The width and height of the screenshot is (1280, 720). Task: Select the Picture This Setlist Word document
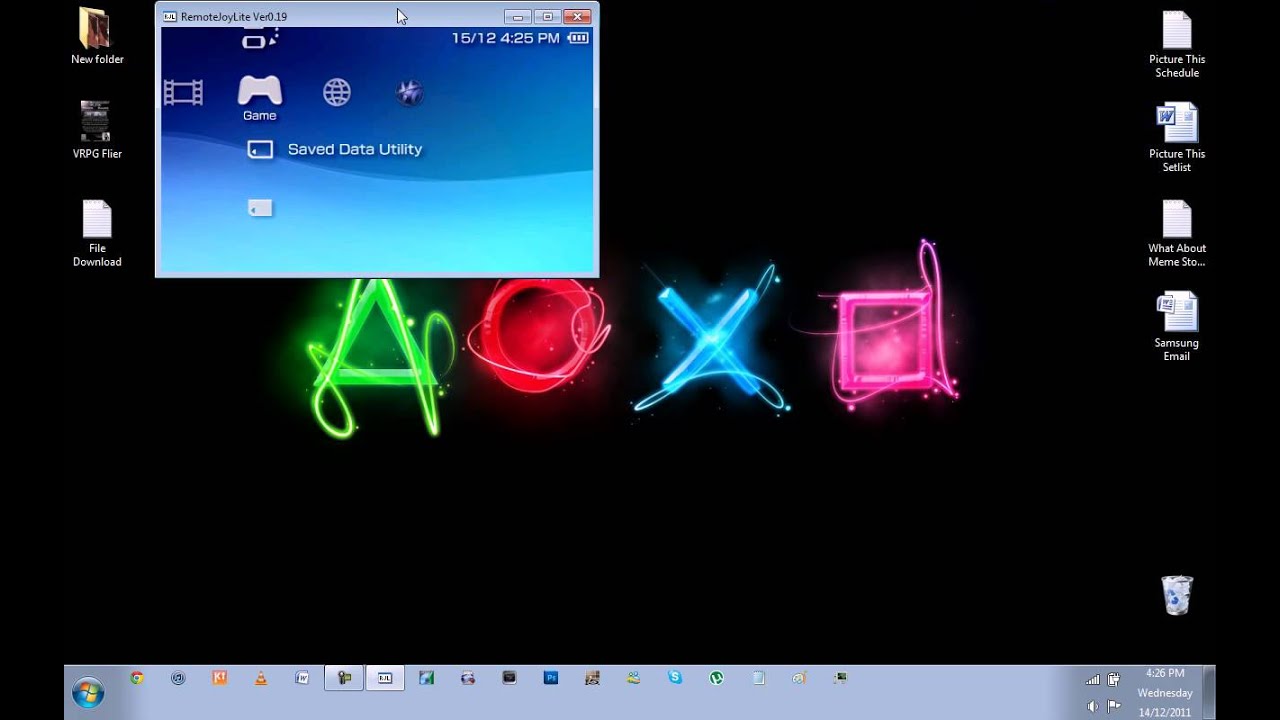1177,138
